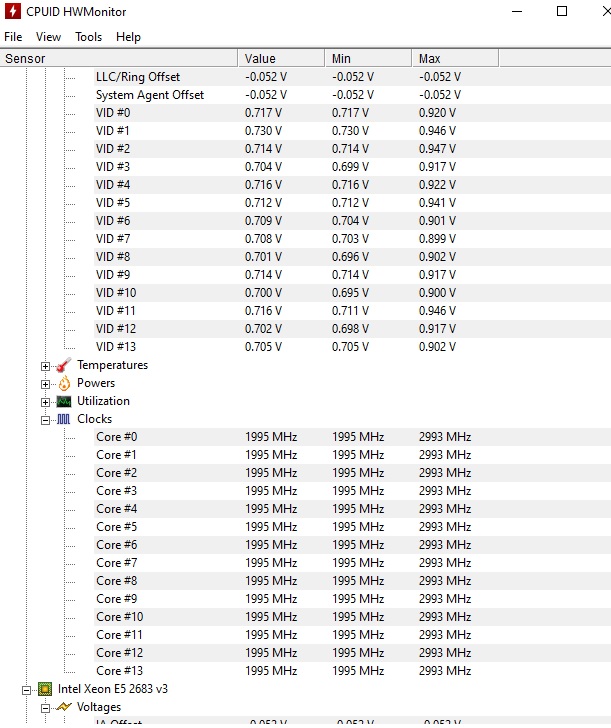Open the Tools menu

(89, 37)
